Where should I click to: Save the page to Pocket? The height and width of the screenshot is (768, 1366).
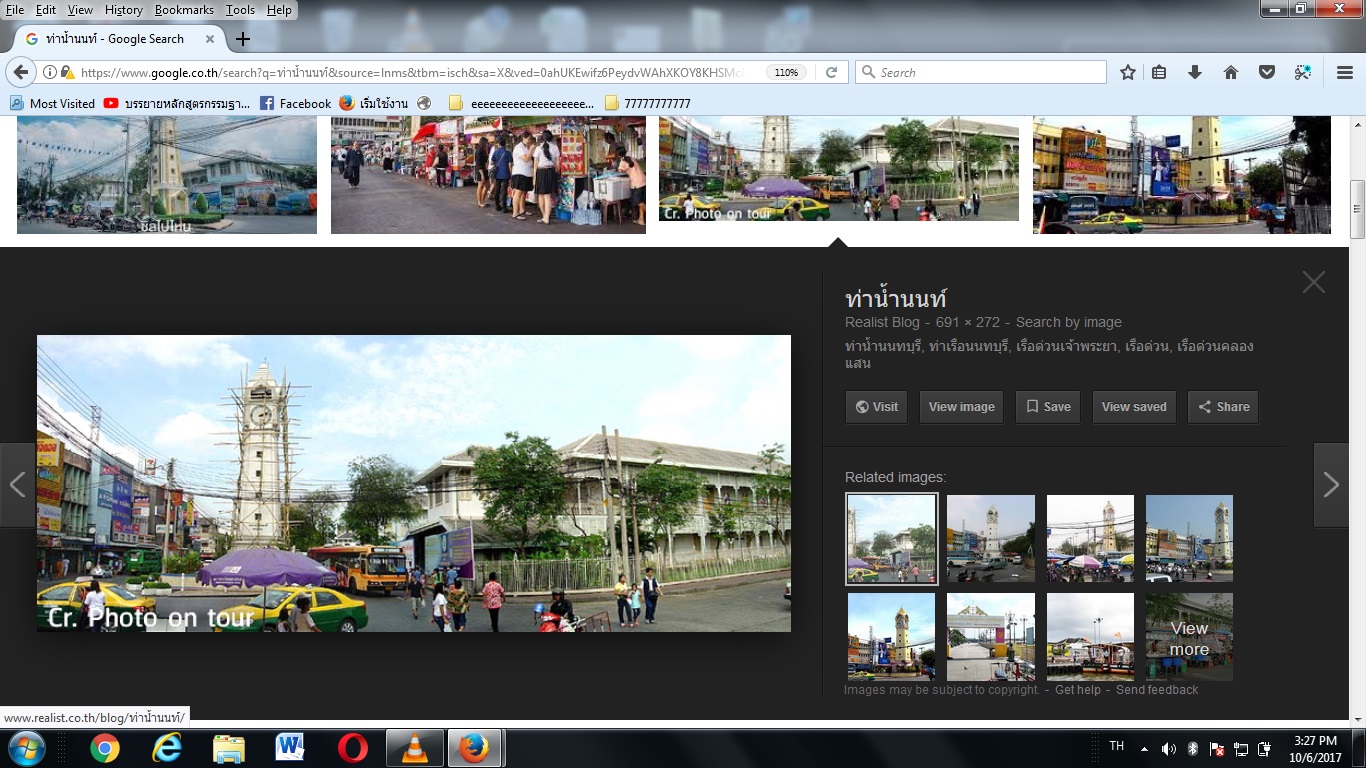point(1266,72)
